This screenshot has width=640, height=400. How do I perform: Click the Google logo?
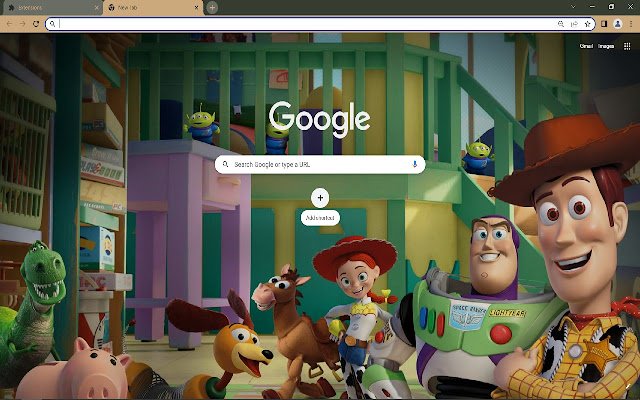coord(320,119)
